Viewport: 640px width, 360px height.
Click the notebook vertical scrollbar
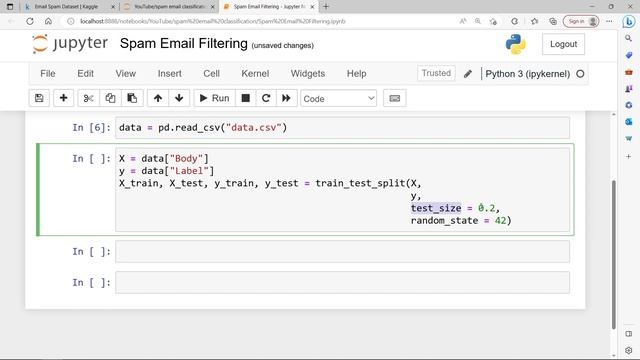click(613, 255)
